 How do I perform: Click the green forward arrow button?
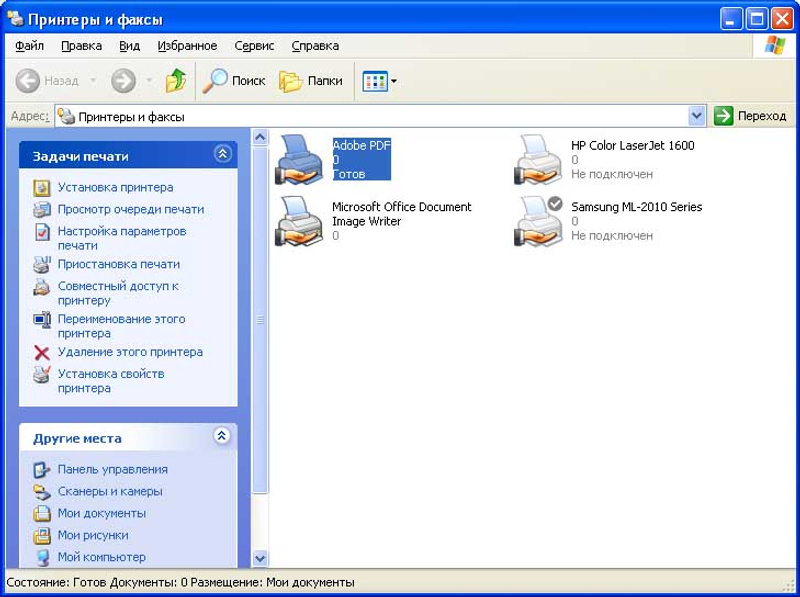[x=123, y=81]
